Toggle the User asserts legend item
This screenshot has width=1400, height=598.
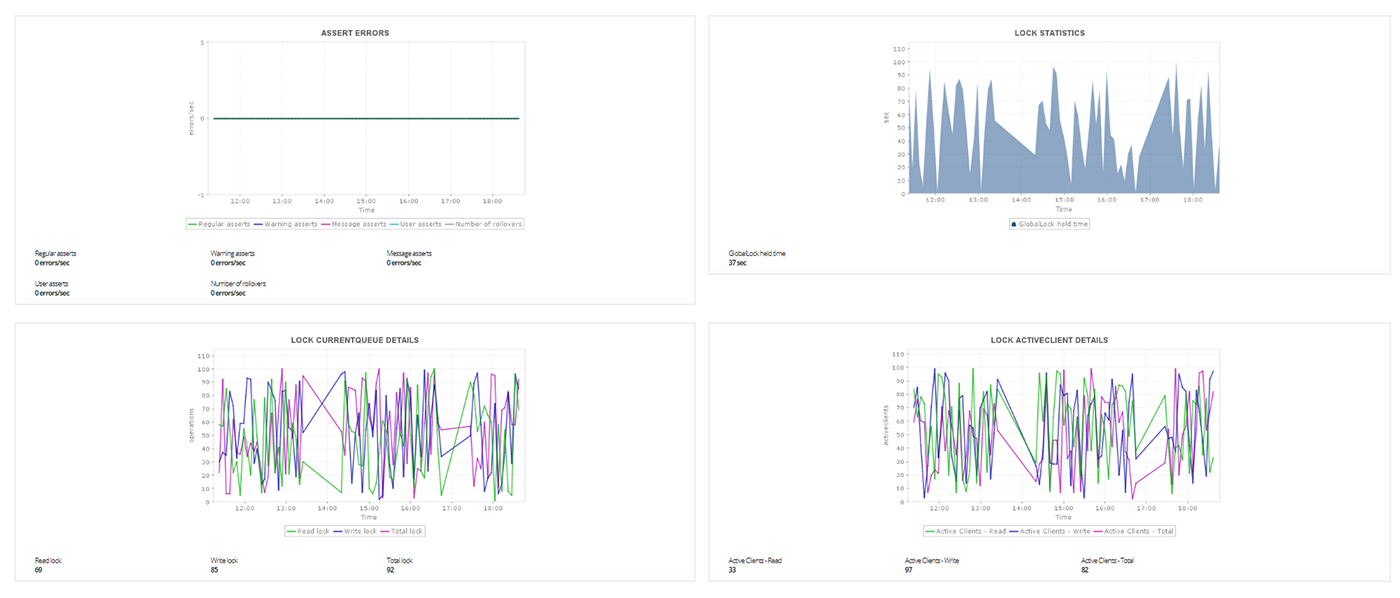coord(419,224)
